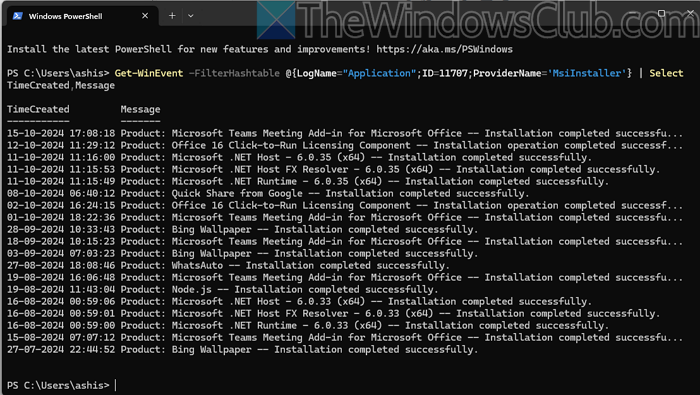Image resolution: width=700 pixels, height=395 pixels.
Task: Click the Get-WinEvent command text
Action: (149, 73)
